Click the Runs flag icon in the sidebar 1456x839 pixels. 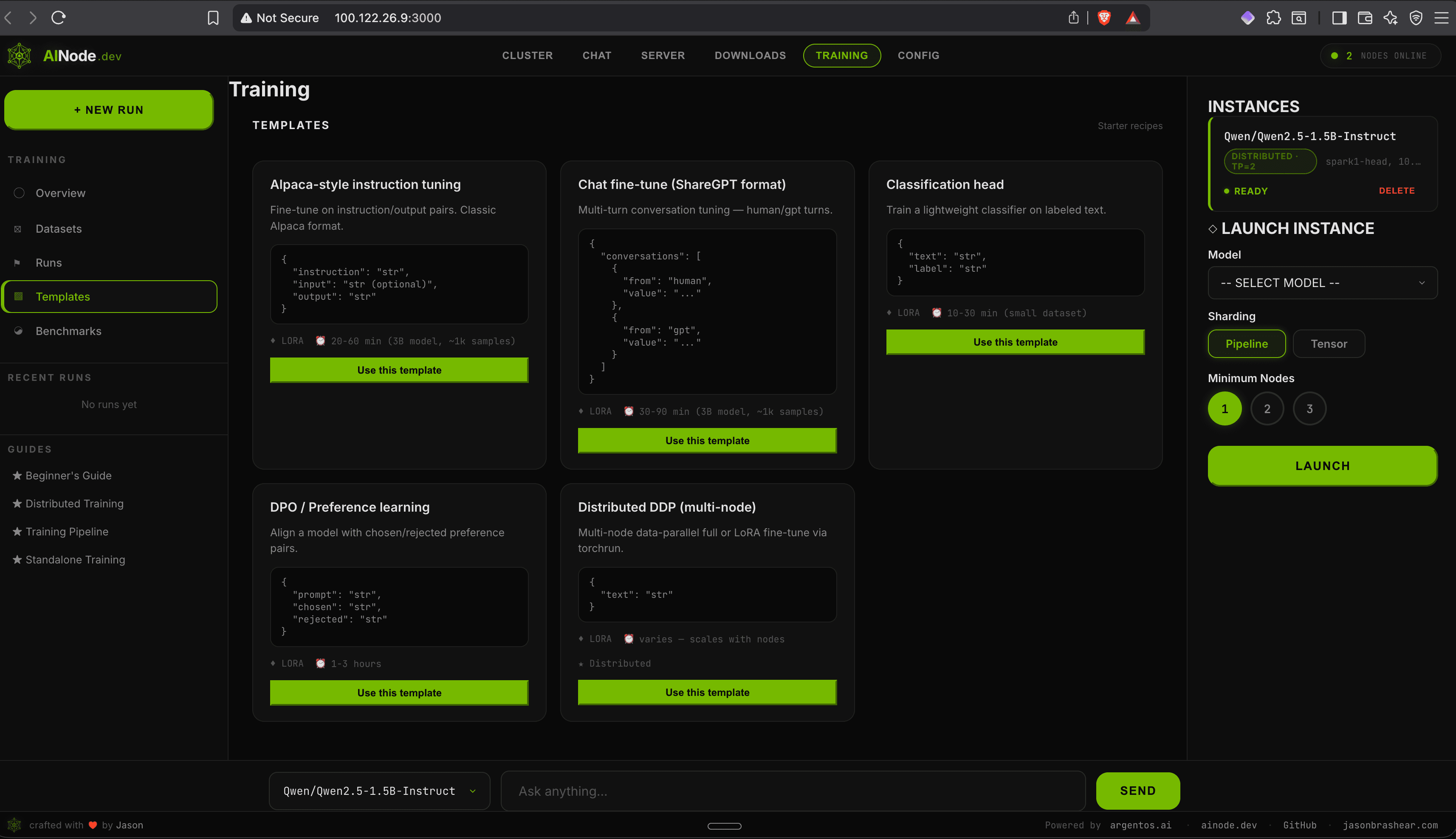pyautogui.click(x=17, y=263)
